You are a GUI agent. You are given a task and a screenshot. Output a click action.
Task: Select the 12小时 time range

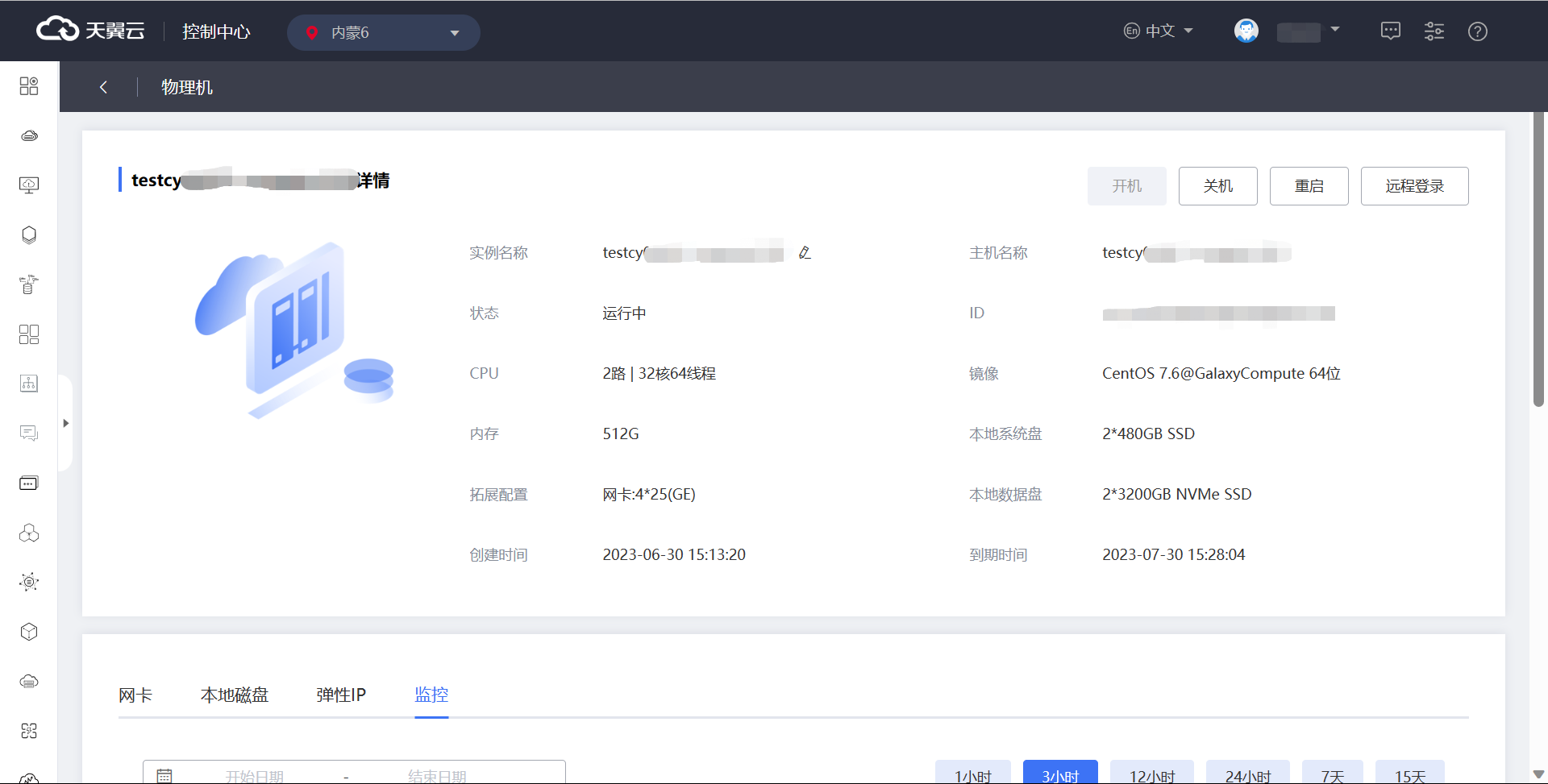[x=1151, y=775]
